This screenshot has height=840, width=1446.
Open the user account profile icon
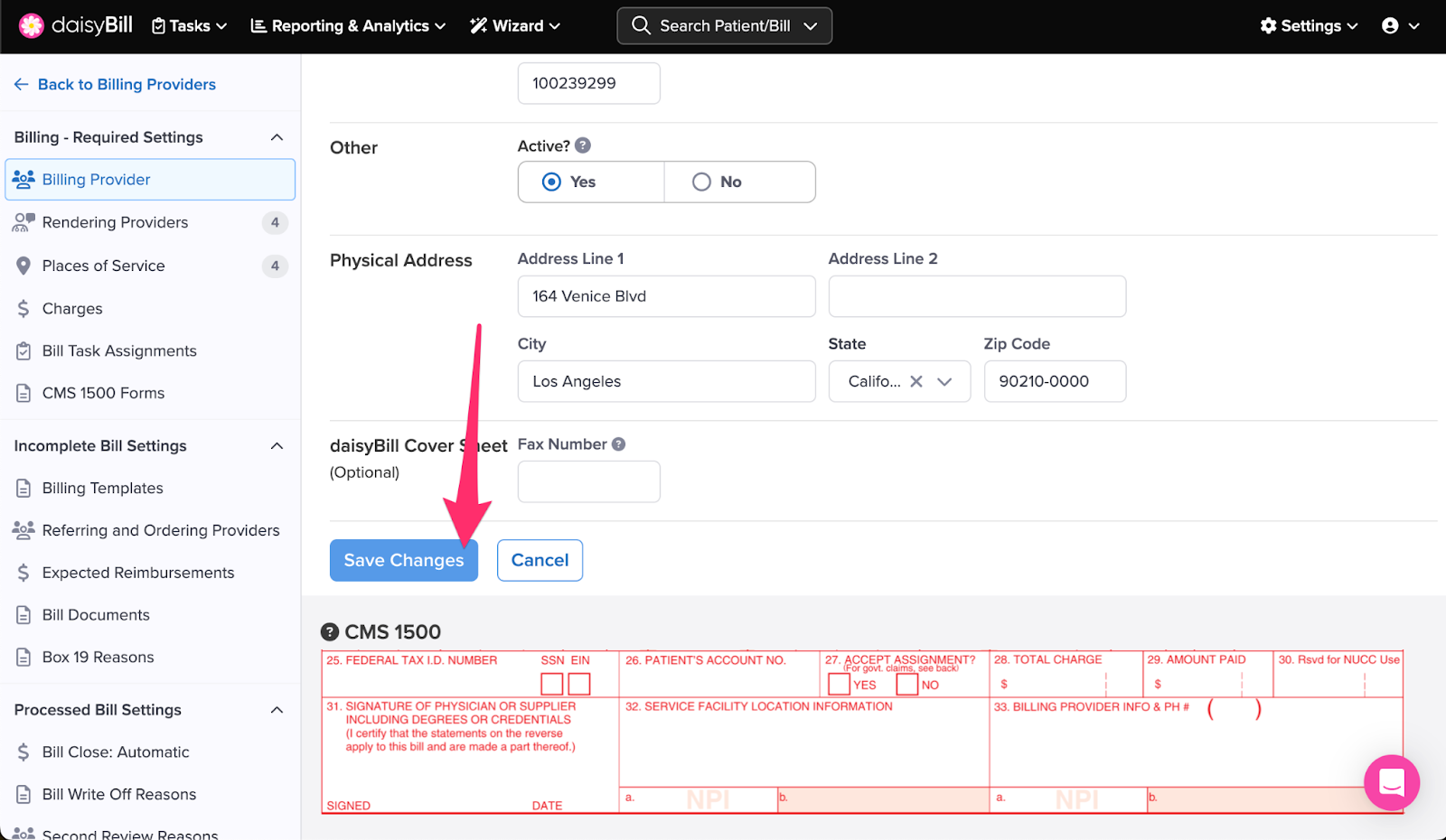point(1390,26)
